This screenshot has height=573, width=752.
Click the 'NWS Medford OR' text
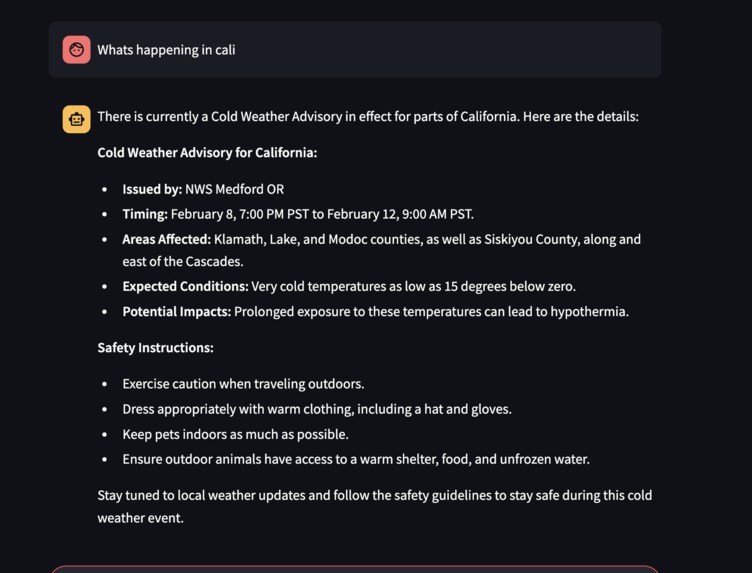235,189
